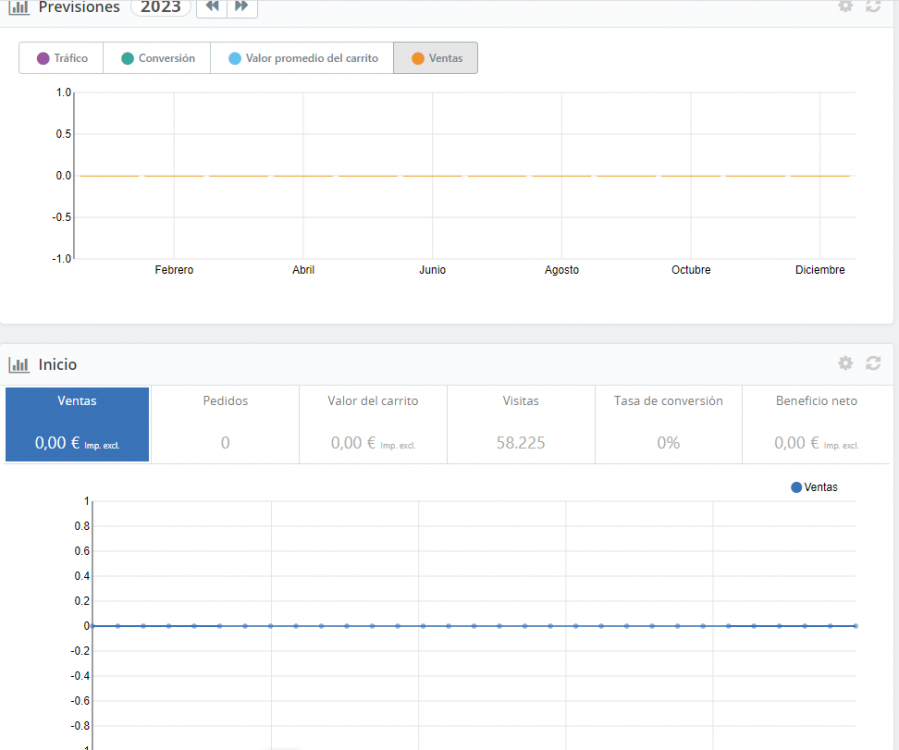
Task: Toggle the Conversión forecast series
Action: click(157, 58)
